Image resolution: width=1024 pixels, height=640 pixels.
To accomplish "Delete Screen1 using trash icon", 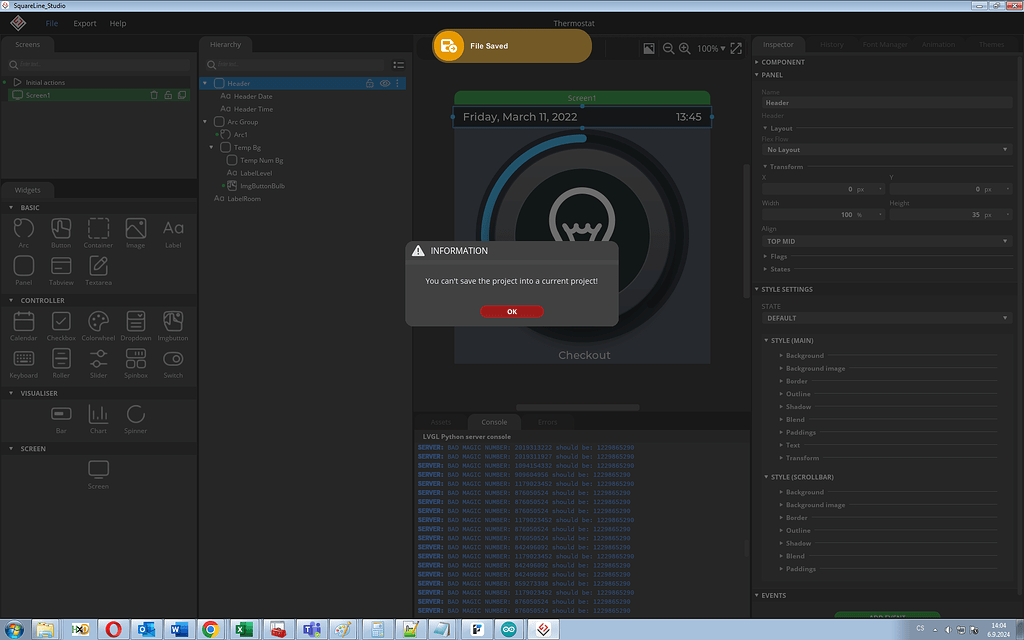I will coord(154,95).
